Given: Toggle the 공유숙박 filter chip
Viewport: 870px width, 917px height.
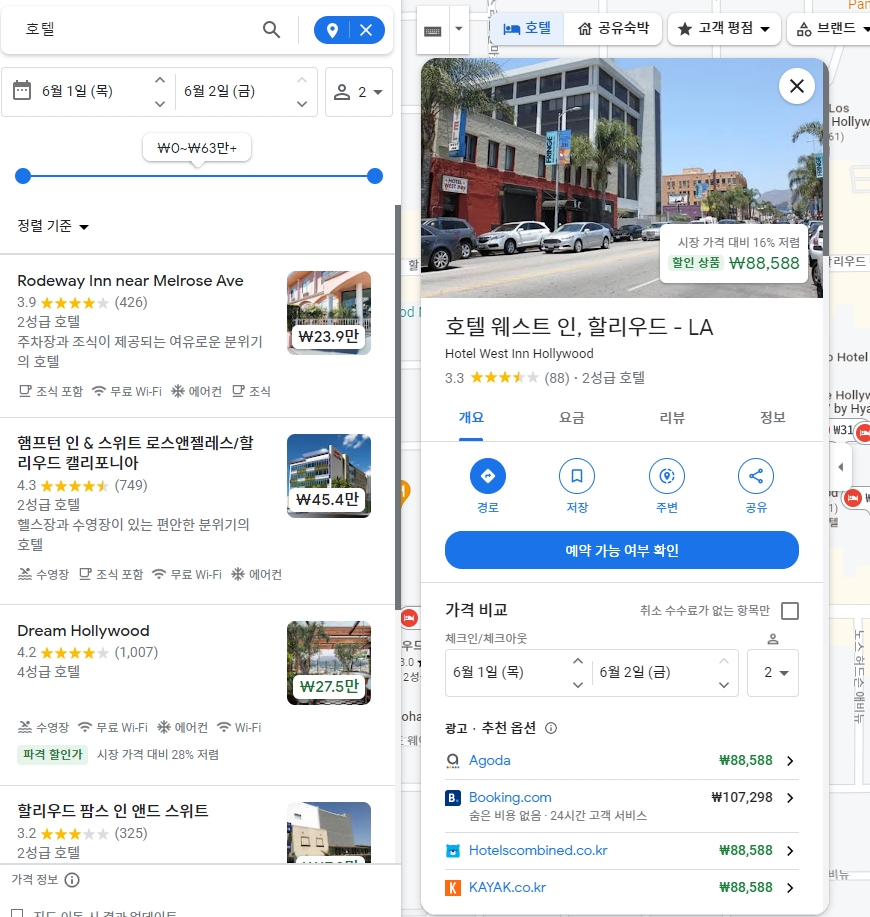Looking at the screenshot, I should tap(614, 28).
